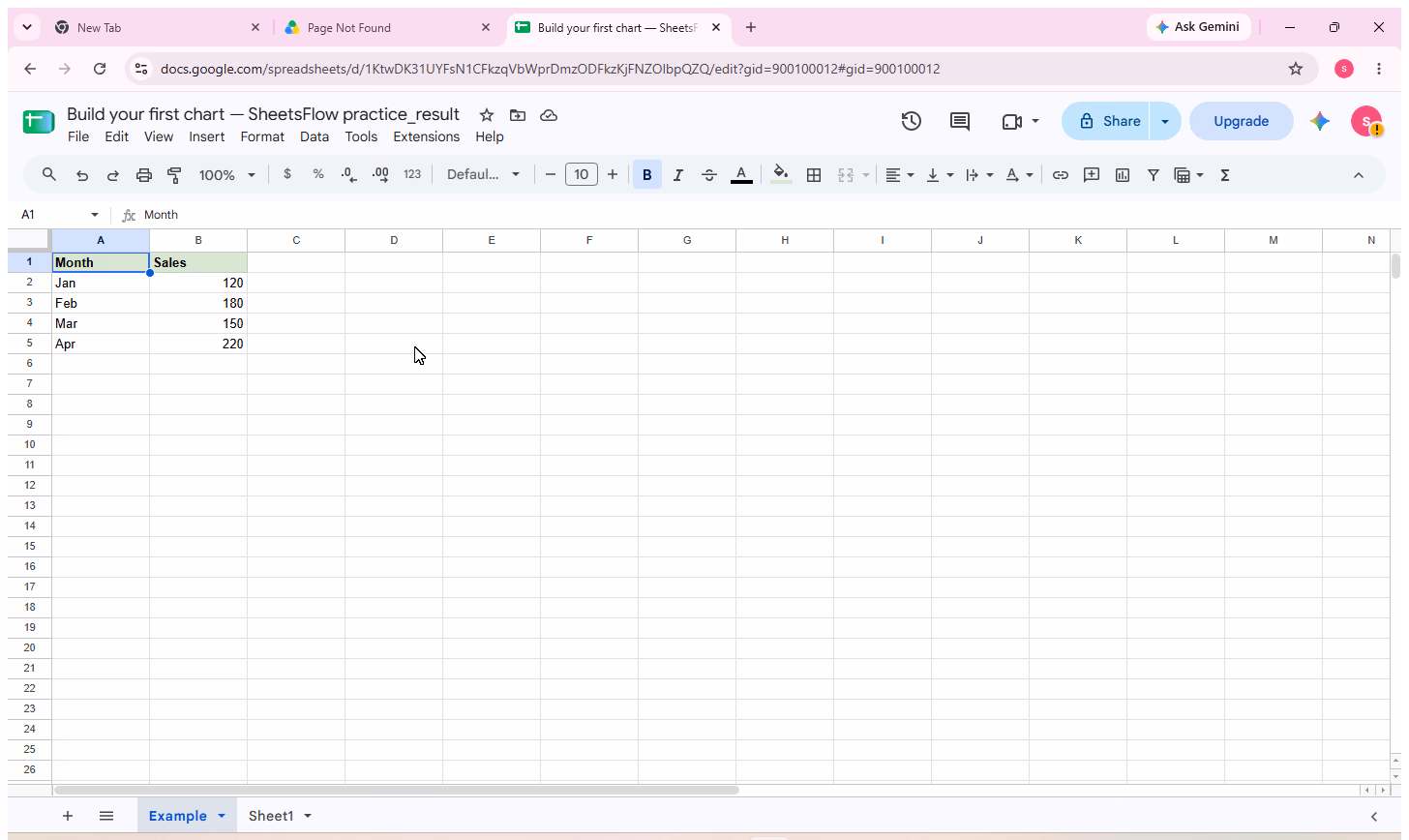This screenshot has height=840, width=1409.
Task: Open the search the menus tool
Action: (49, 175)
